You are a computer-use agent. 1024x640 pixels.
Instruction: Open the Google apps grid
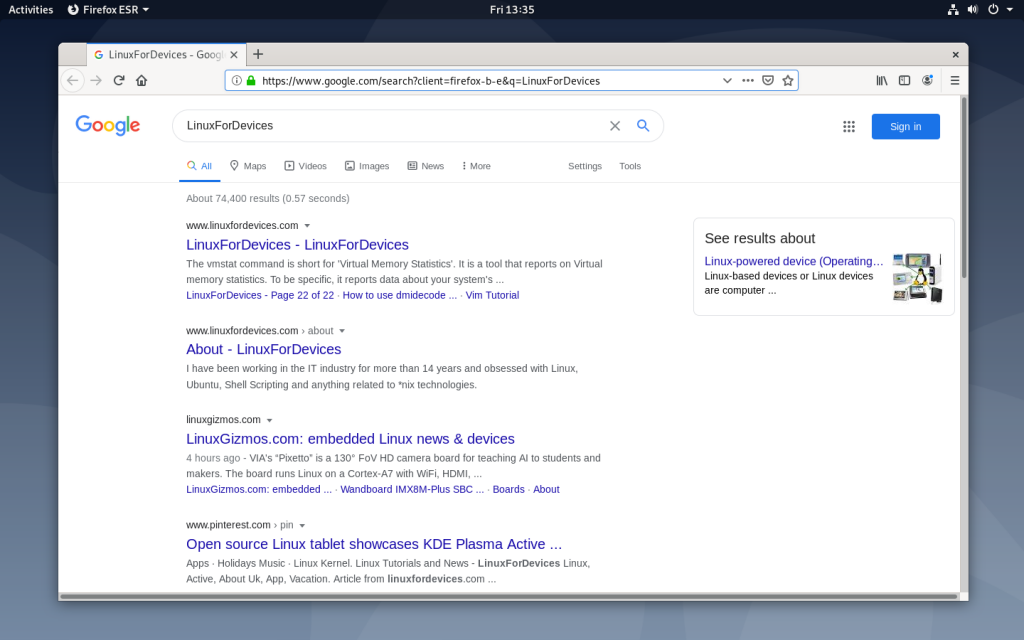(849, 127)
